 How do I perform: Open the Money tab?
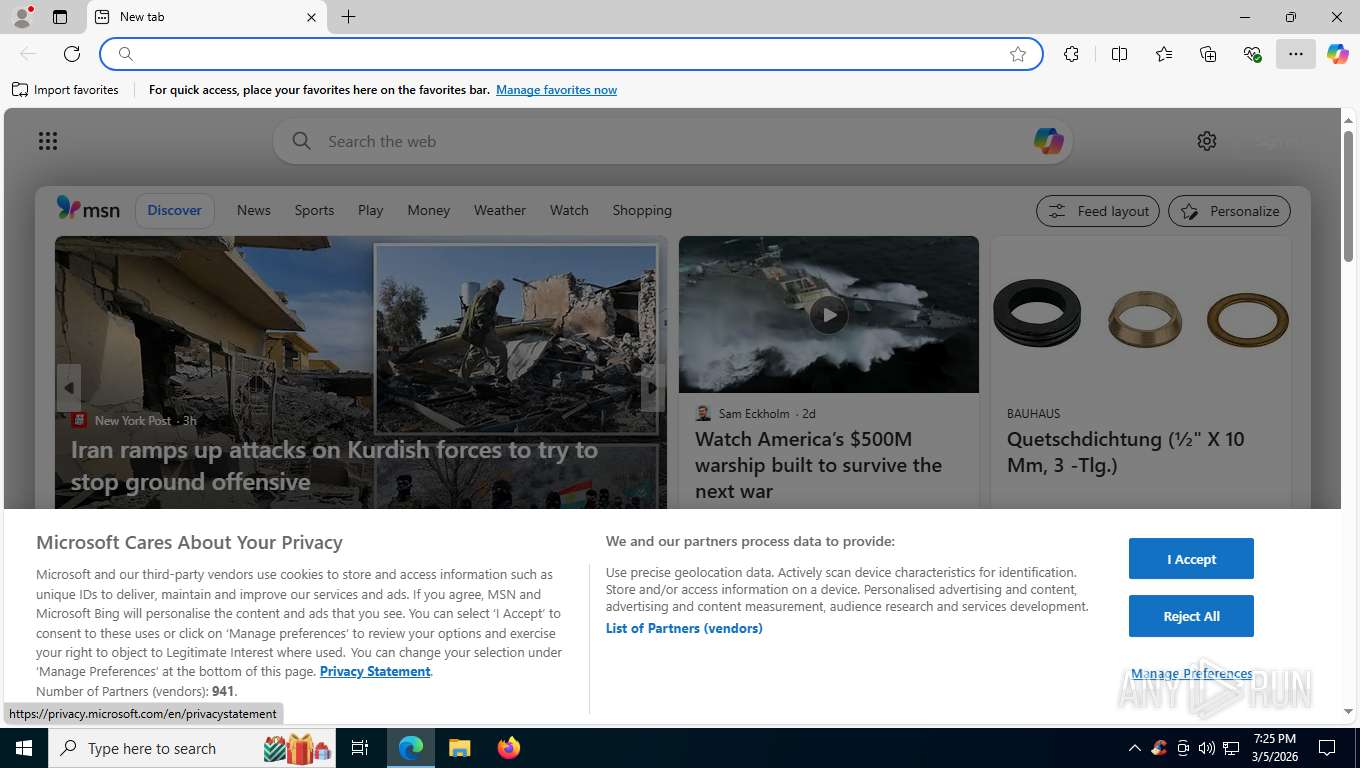click(x=429, y=211)
